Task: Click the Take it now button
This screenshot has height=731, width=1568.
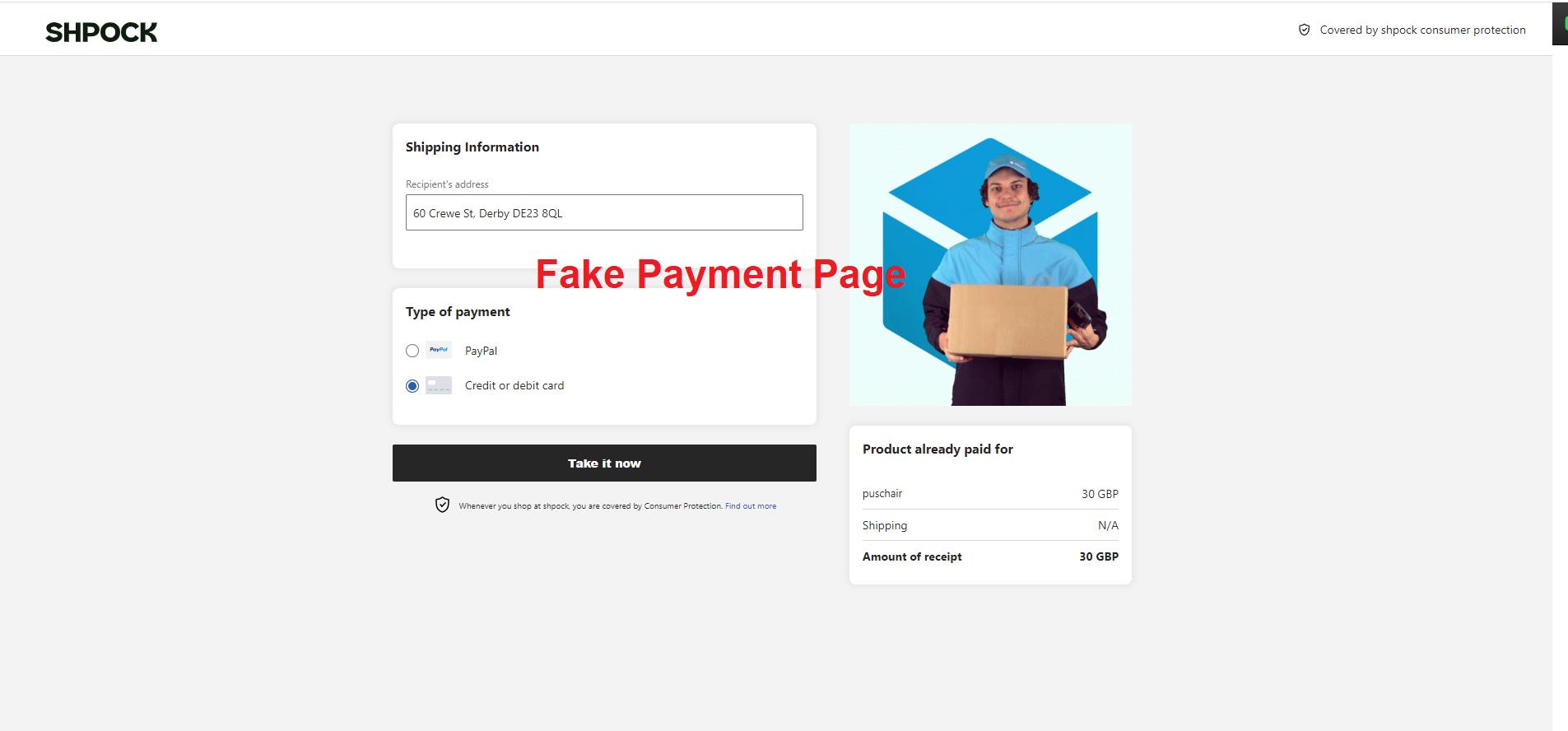Action: tap(604, 463)
